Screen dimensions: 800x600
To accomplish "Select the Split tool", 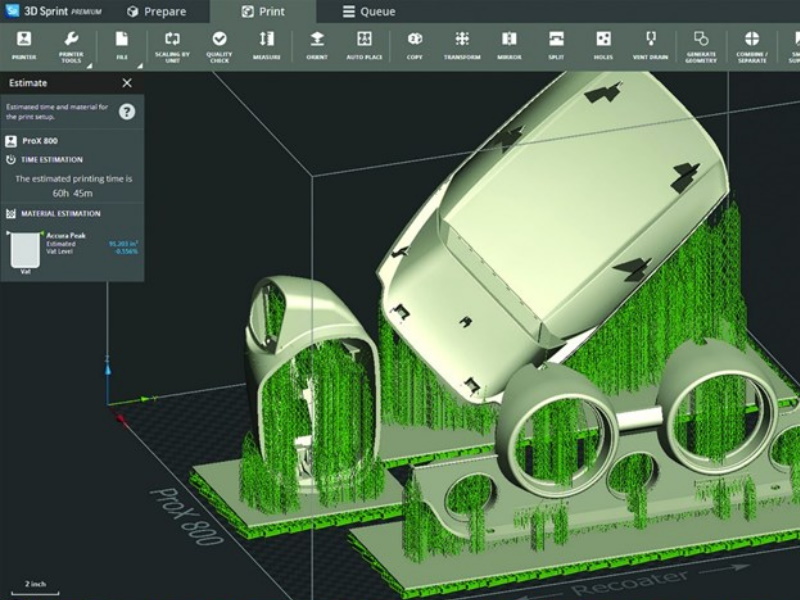I will coord(556,45).
